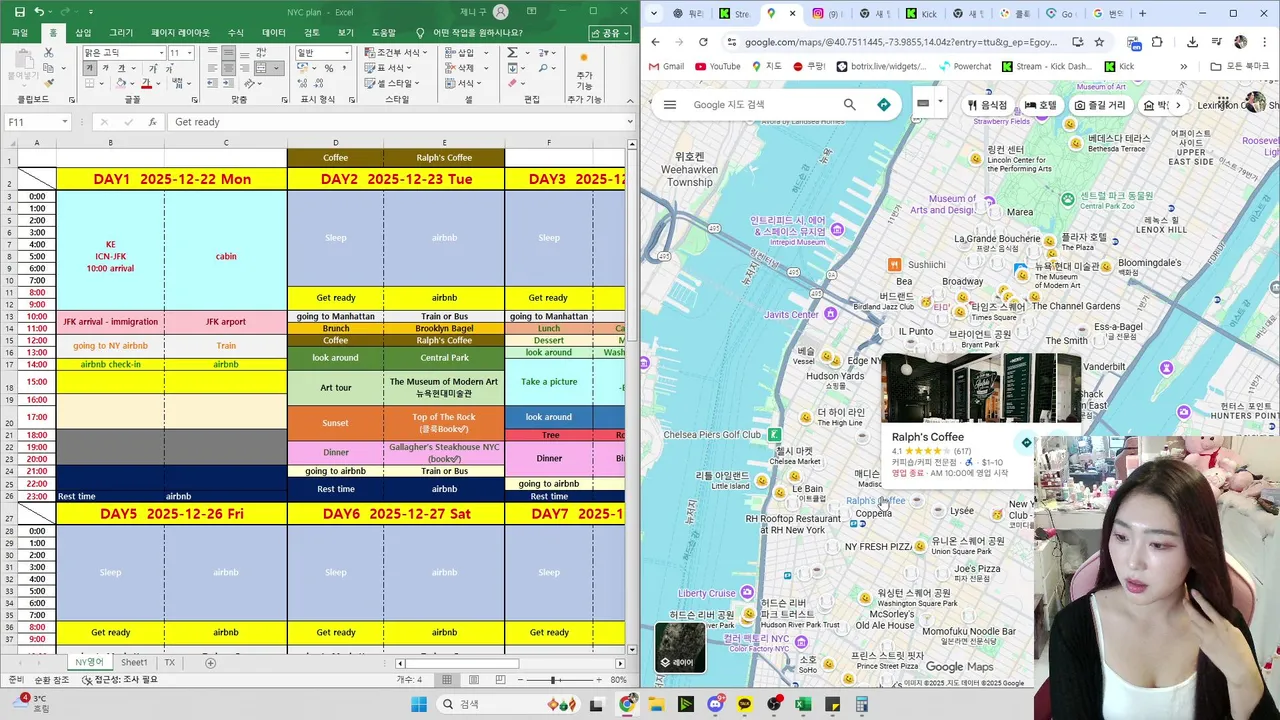
Task: Click the 호텔 hotels filter chip
Action: click(x=1040, y=105)
